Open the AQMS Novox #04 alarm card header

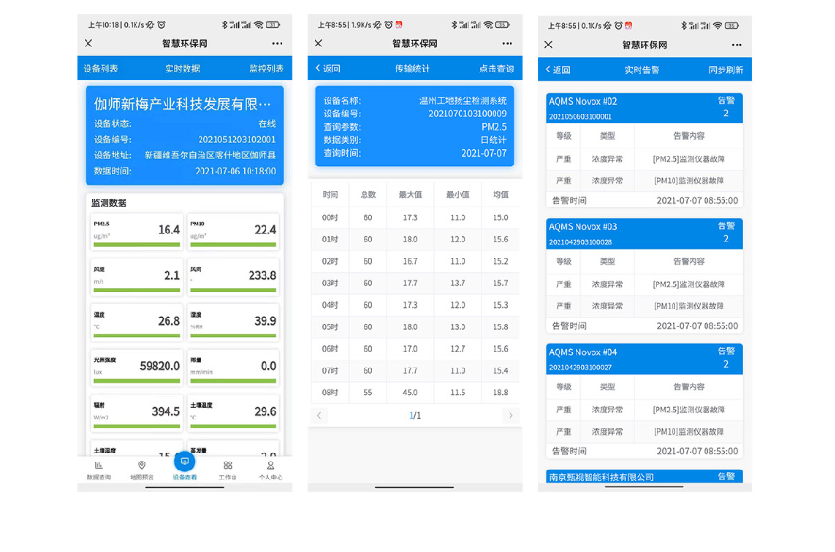tap(644, 359)
